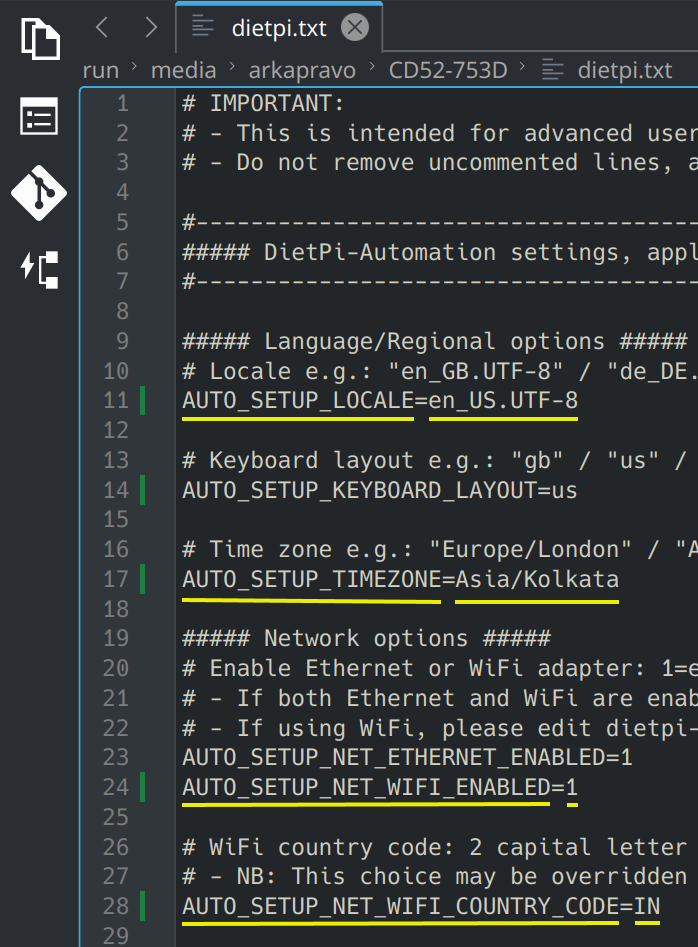Click the green change marker on line 17
Screen dimensions: 698x947
pyautogui.click(x=142, y=579)
